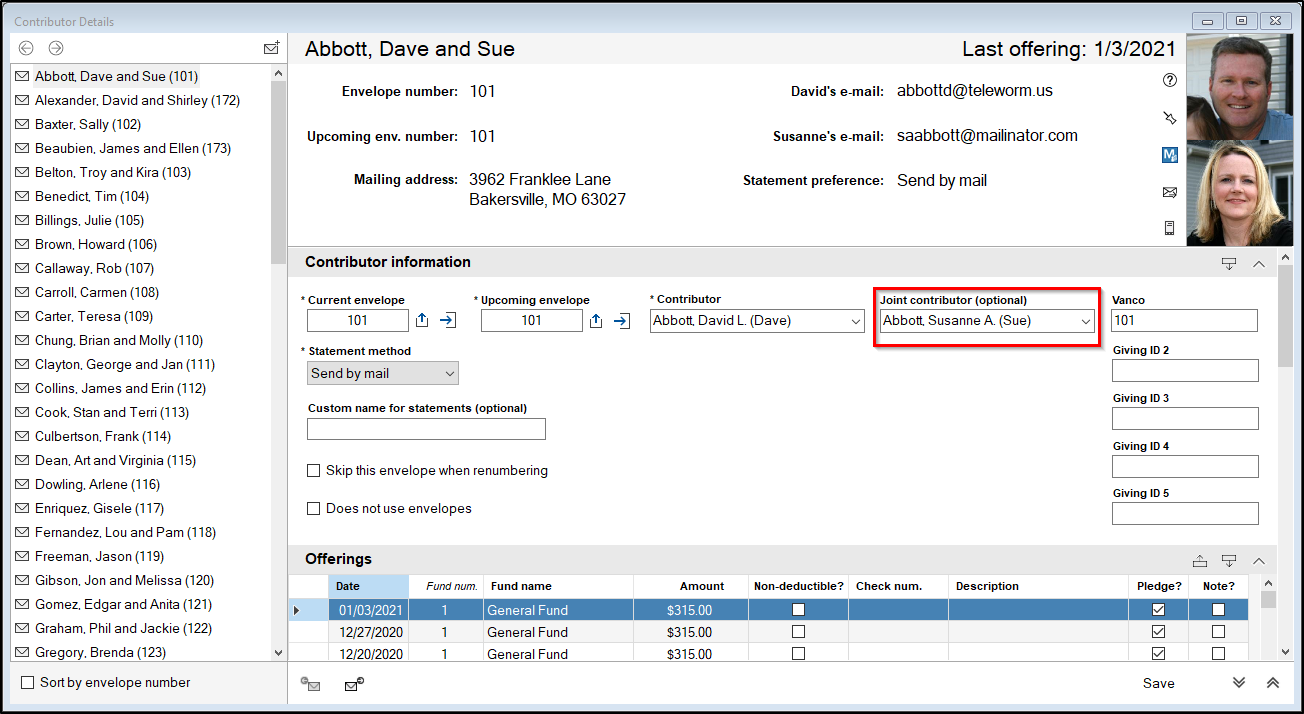The image size is (1304, 714).
Task: Collapse the Offerings section
Action: 1259,561
